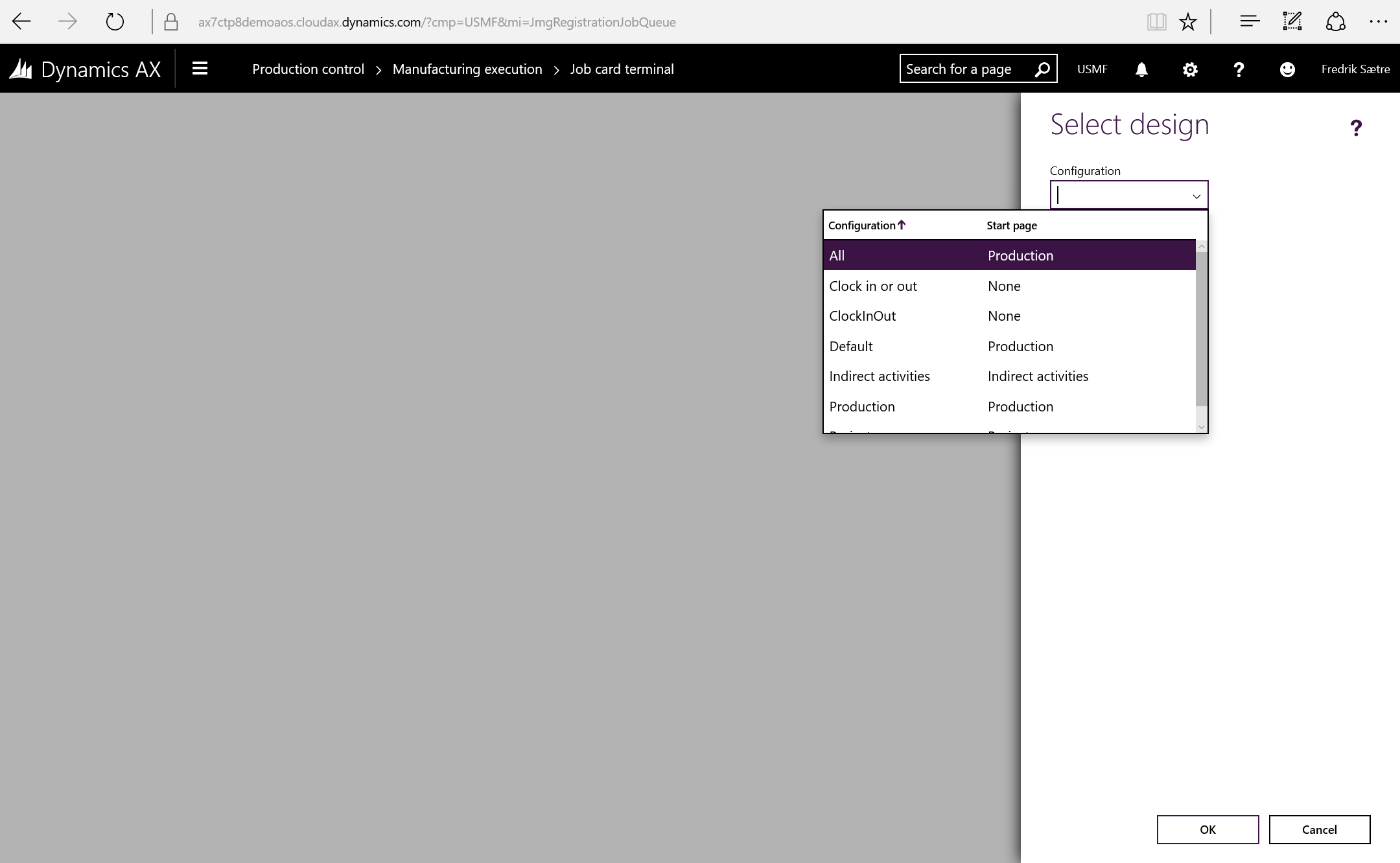Click the Cancel button
Image resolution: width=1400 pixels, height=863 pixels.
(1319, 829)
